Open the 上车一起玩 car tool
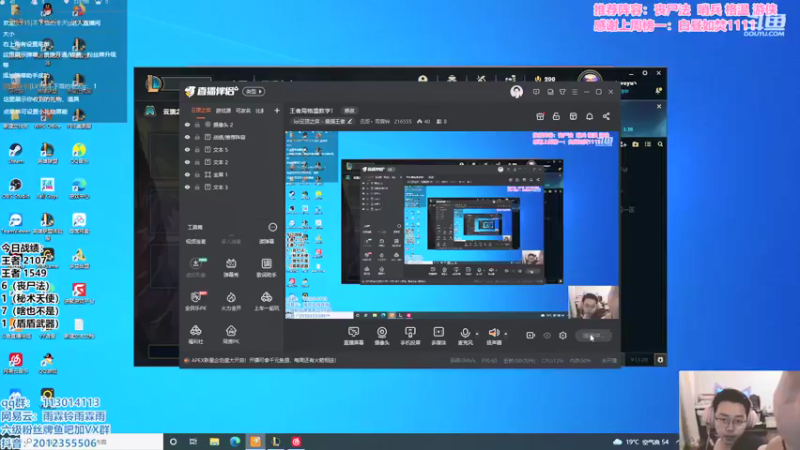Image resolution: width=800 pixels, height=450 pixels. [266, 301]
